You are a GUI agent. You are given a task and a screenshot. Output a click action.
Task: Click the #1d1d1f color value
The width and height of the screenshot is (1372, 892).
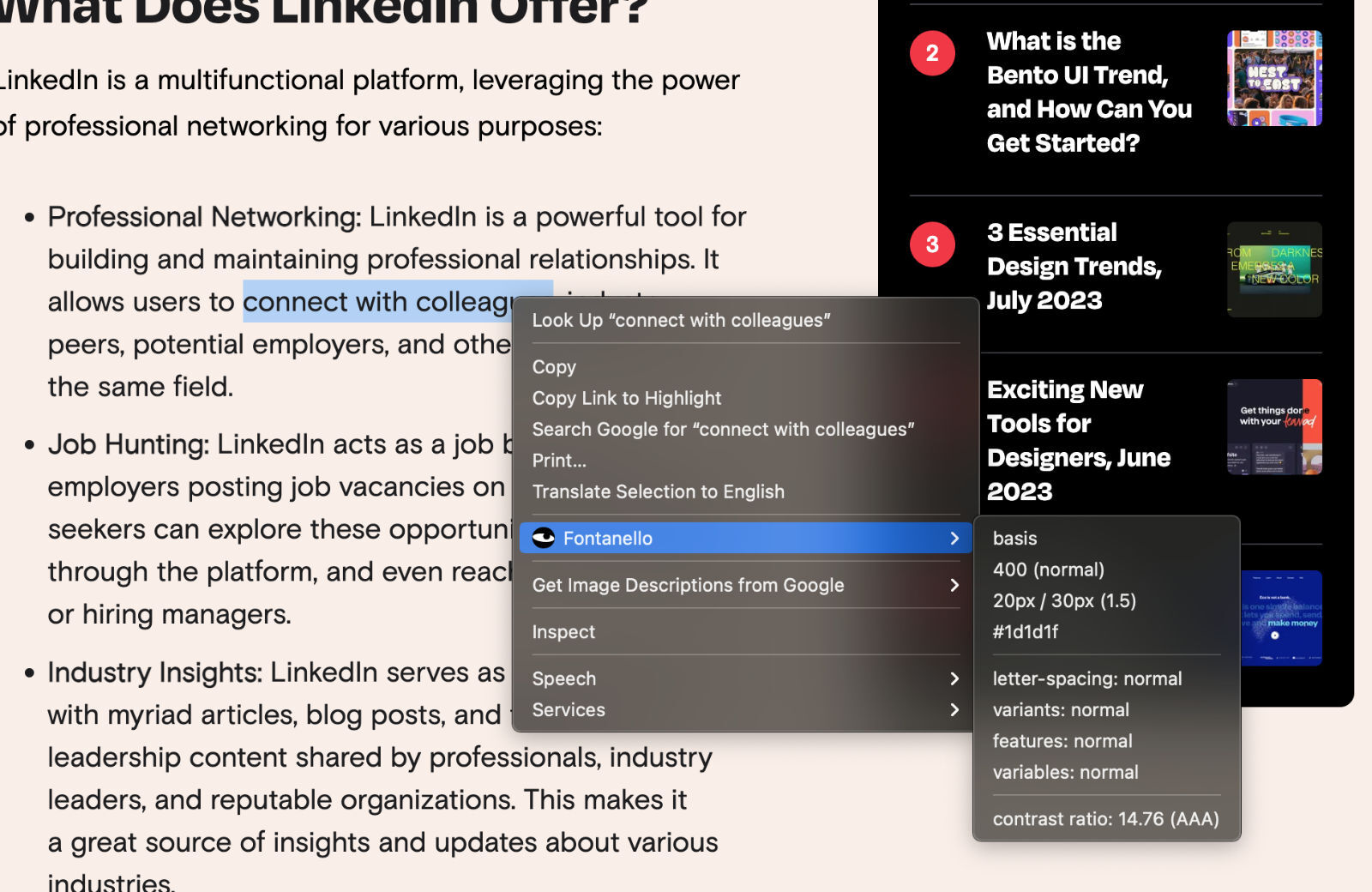[x=1025, y=632]
